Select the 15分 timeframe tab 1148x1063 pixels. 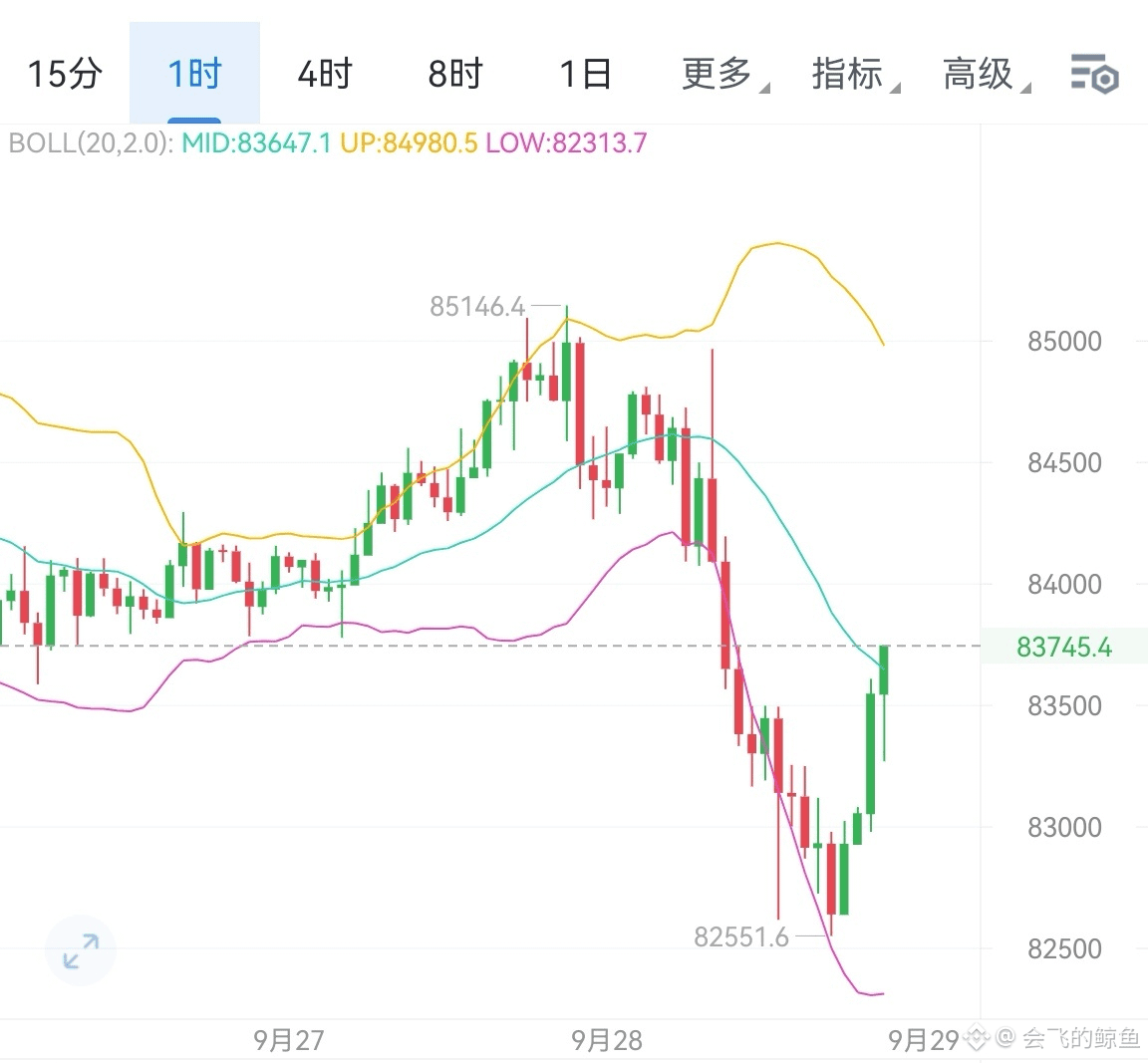65,74
